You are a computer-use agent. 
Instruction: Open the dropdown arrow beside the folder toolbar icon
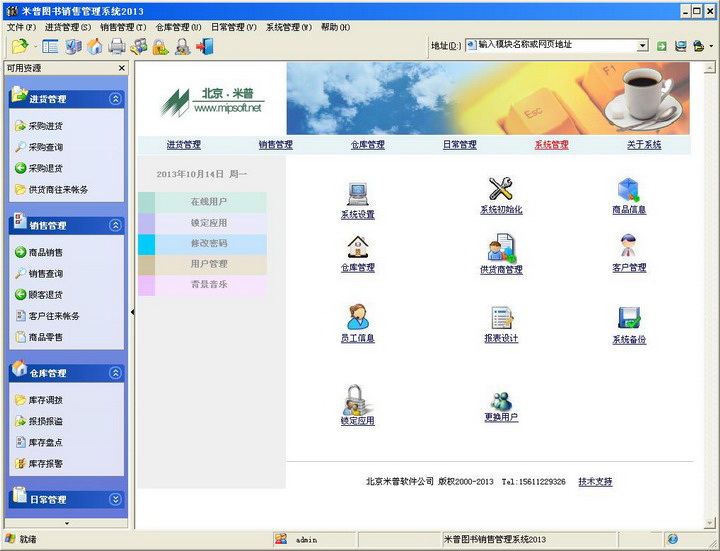[34, 46]
